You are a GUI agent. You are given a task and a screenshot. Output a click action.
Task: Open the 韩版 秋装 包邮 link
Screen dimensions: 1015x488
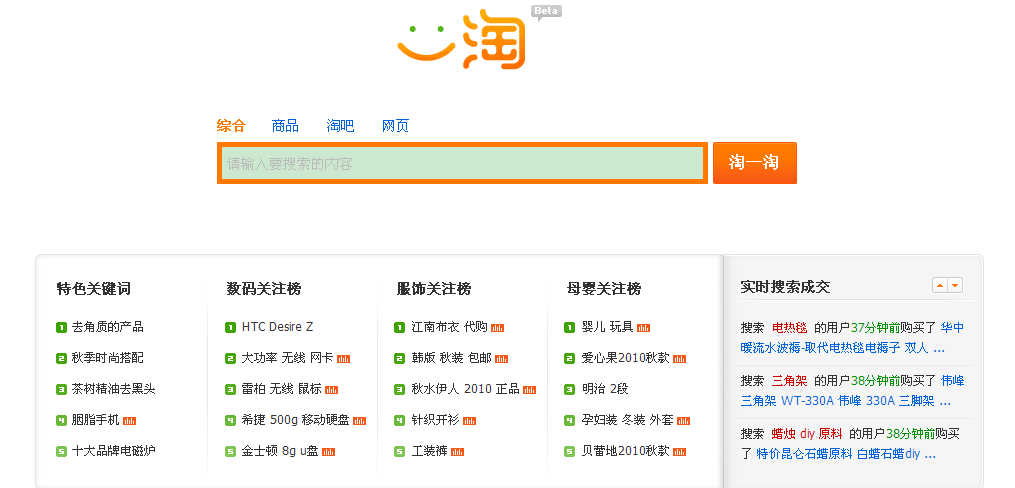[x=451, y=358]
